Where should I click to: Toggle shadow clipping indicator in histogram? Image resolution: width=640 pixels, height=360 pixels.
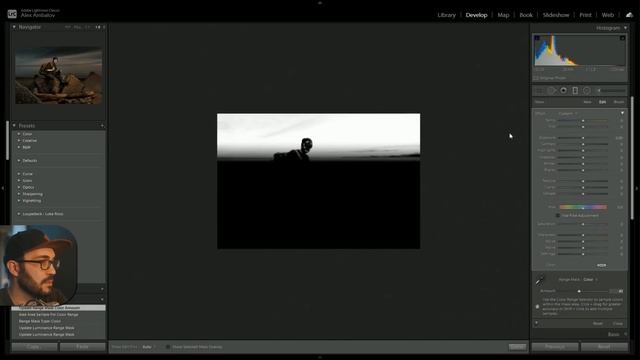pyautogui.click(x=537, y=38)
